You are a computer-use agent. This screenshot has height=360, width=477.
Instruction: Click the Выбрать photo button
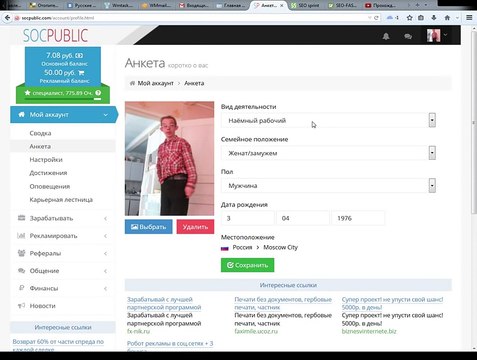click(149, 227)
